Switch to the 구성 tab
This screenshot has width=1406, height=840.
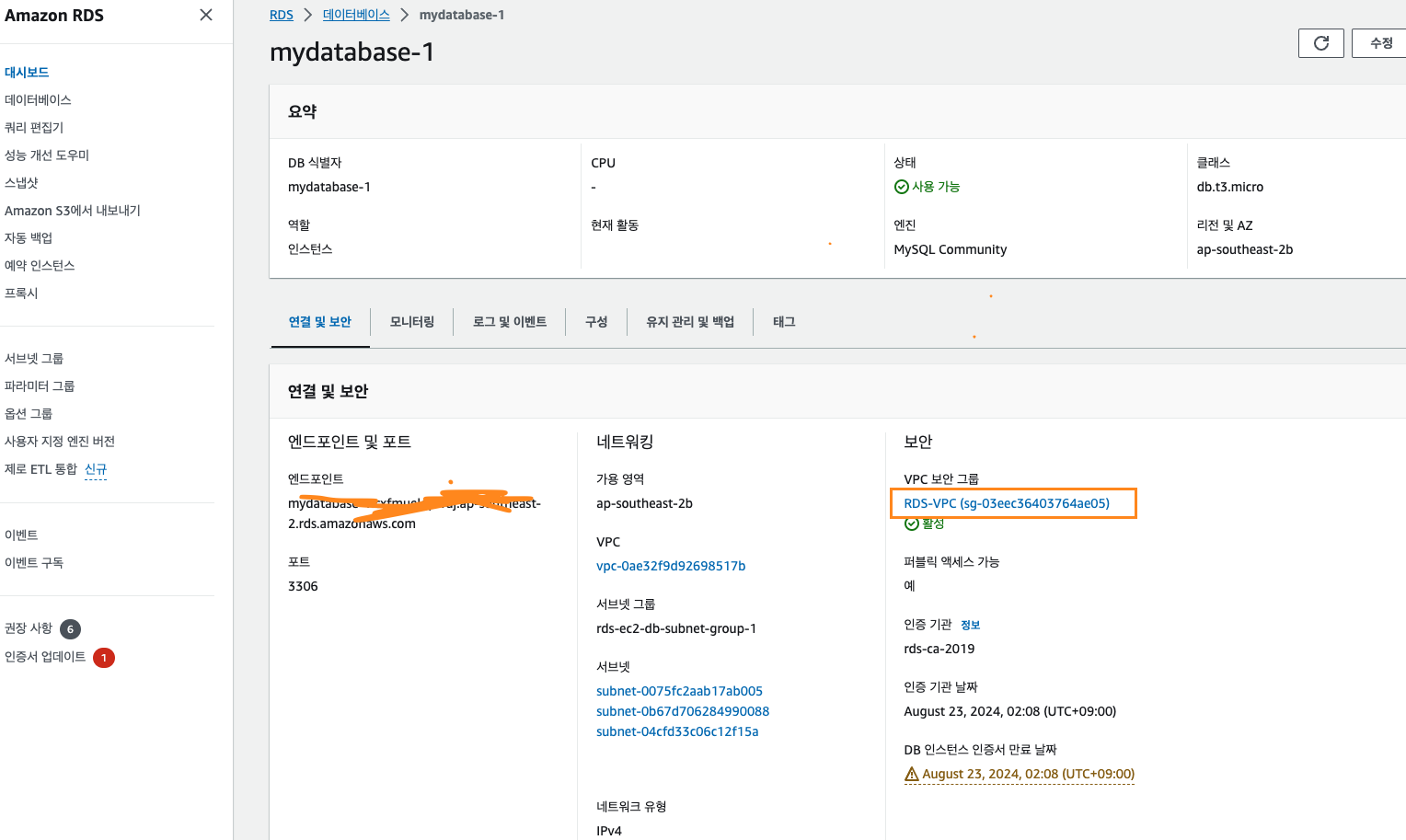tap(596, 321)
